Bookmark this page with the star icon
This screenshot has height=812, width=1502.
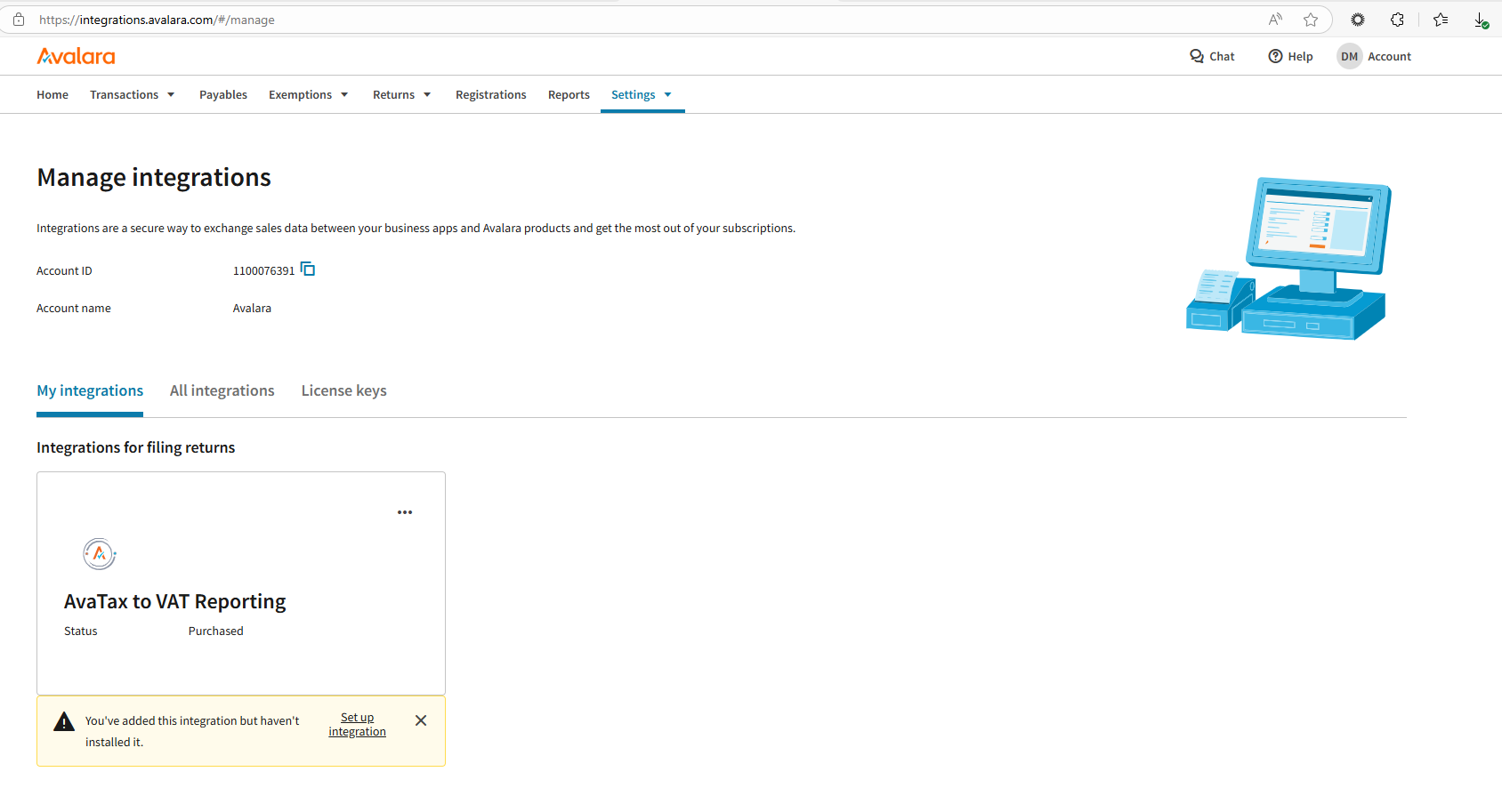[1311, 20]
